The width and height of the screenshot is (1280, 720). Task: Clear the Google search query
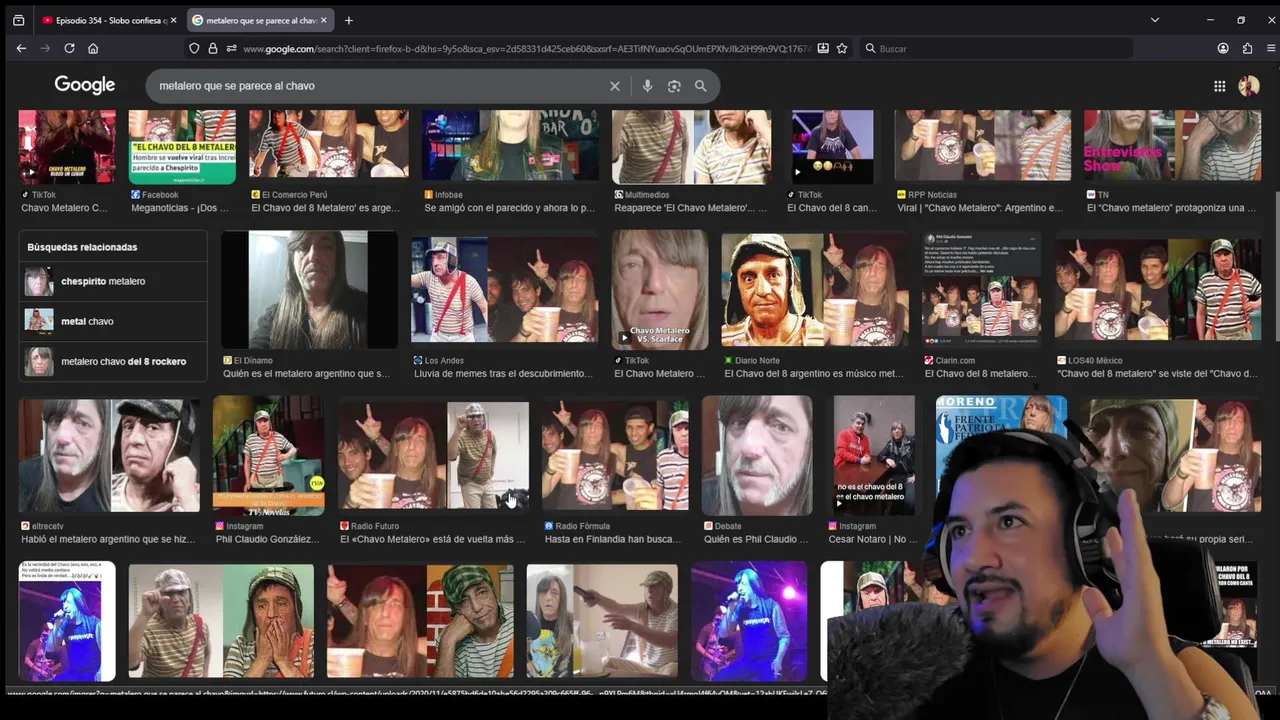coord(615,86)
